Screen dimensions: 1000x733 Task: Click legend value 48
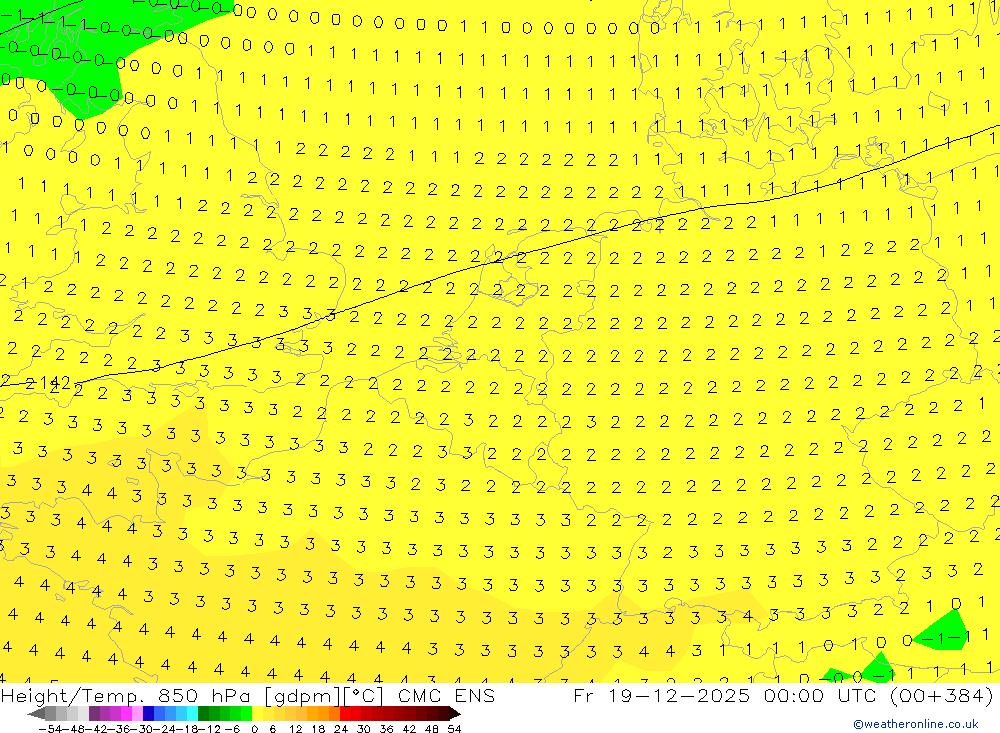431,729
